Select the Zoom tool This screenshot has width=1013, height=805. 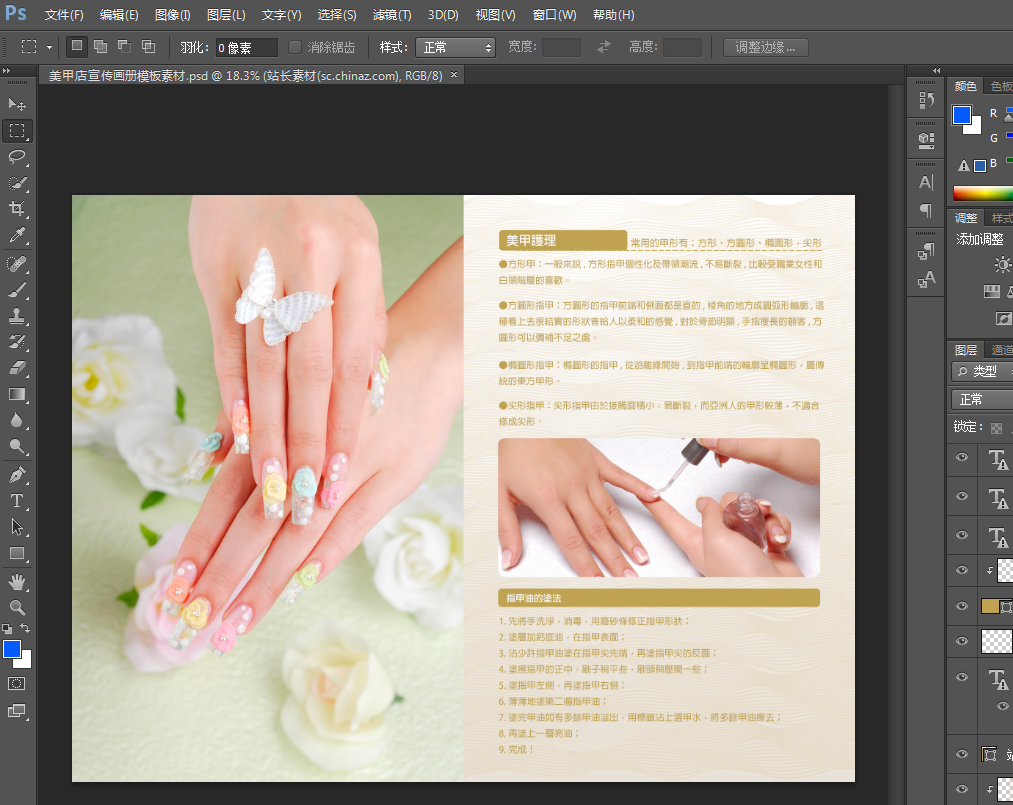point(18,607)
